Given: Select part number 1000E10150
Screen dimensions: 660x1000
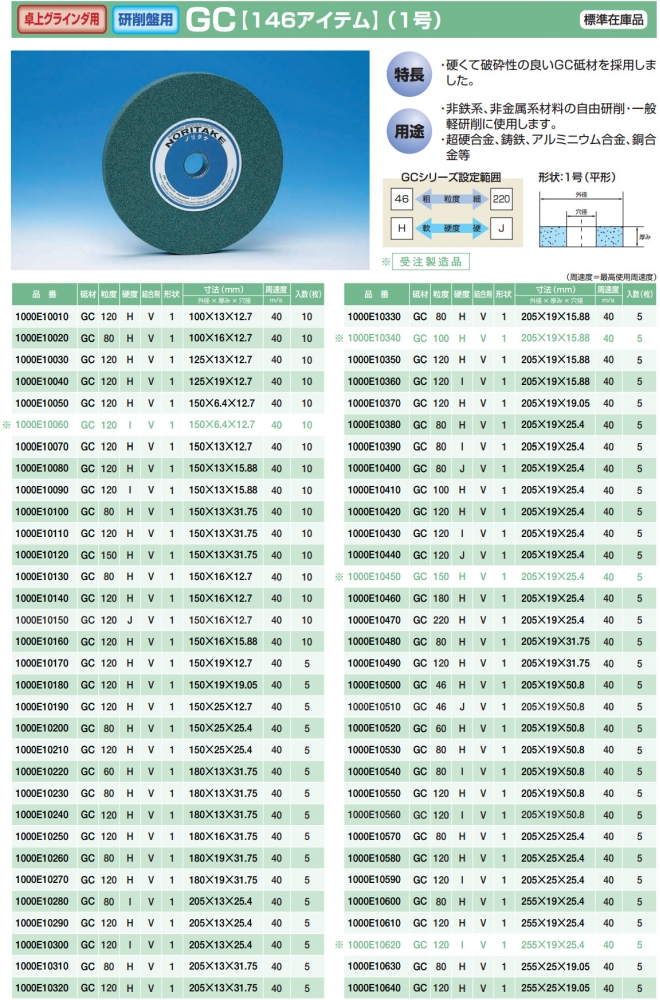Looking at the screenshot, I should (x=42, y=620).
